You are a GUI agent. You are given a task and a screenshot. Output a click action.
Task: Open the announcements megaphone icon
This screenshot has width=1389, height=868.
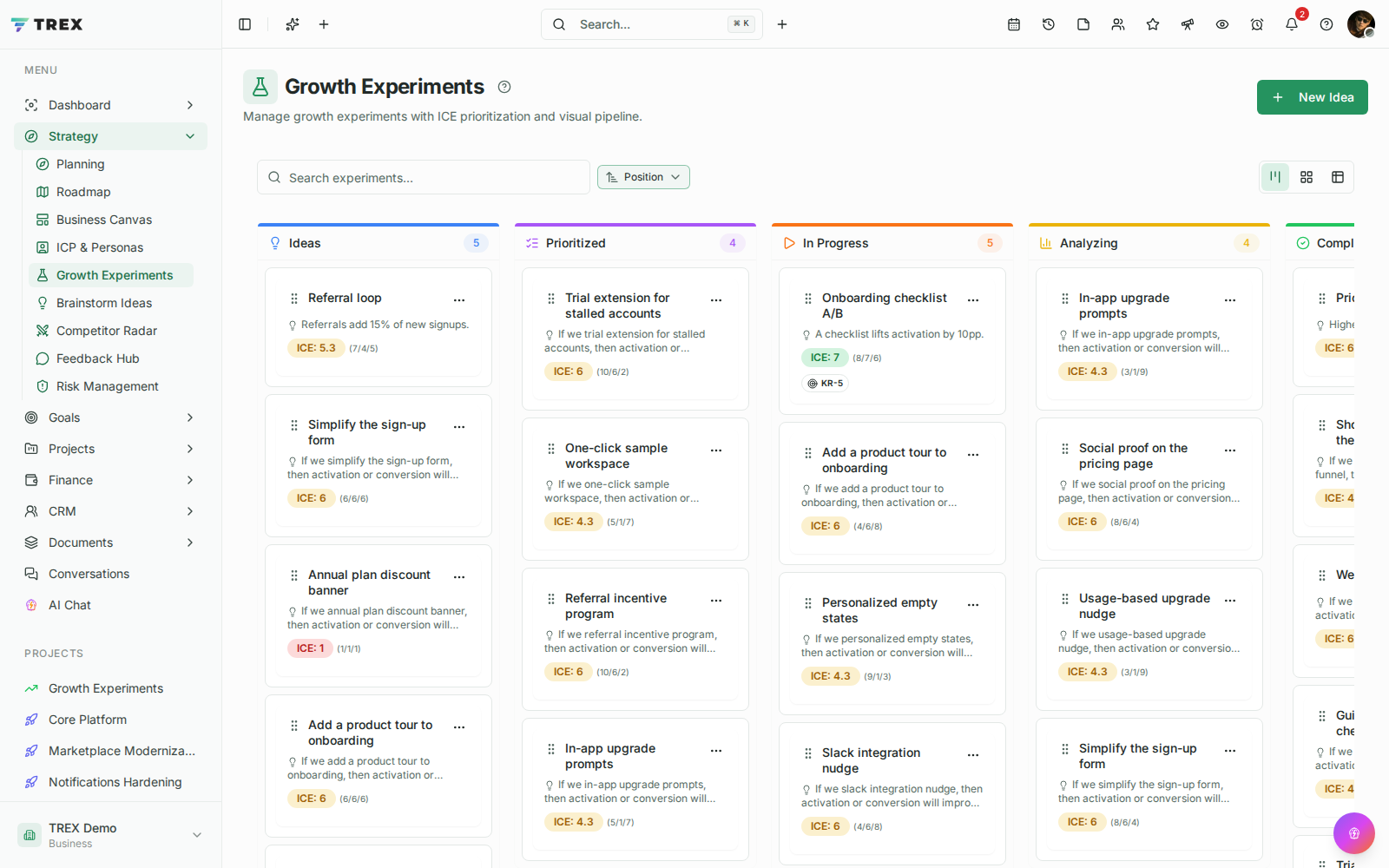pos(1188,24)
